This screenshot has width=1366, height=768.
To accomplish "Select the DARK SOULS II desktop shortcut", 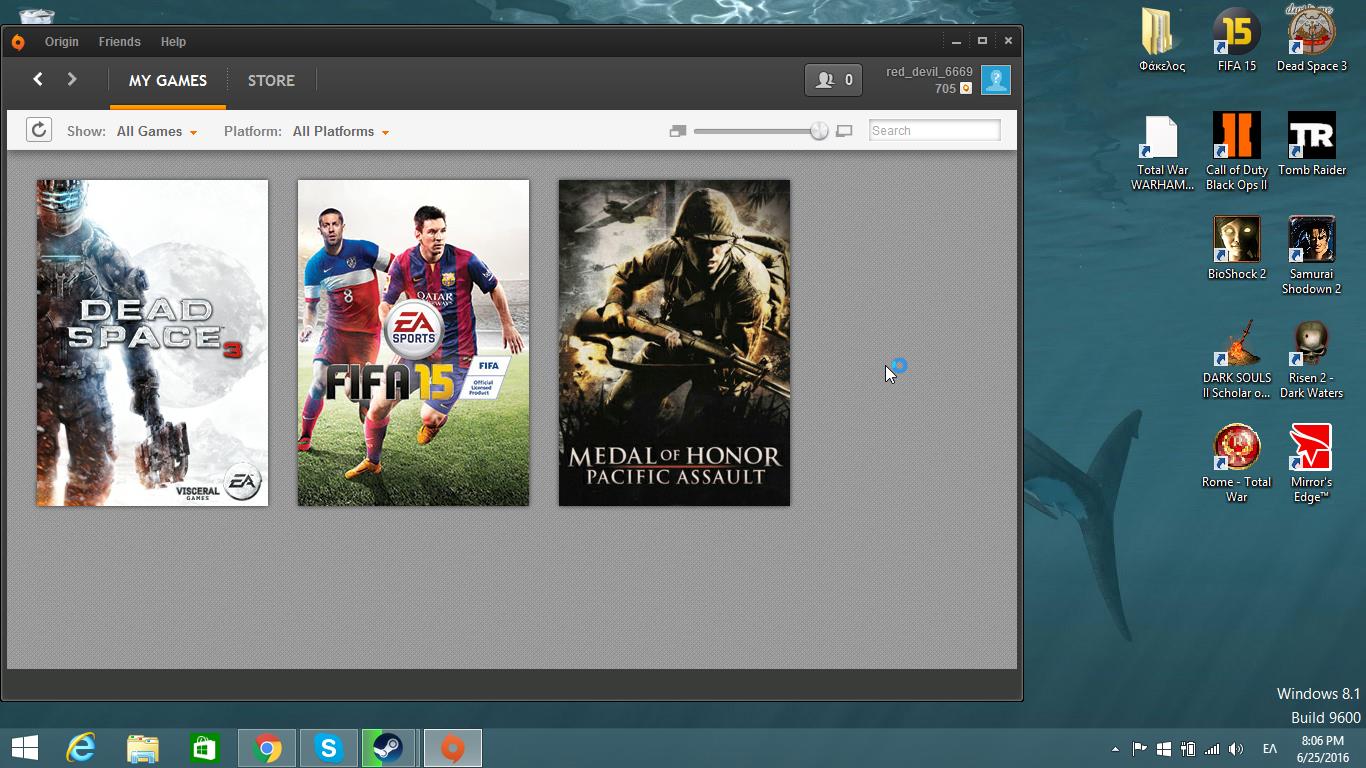I will [1237, 360].
